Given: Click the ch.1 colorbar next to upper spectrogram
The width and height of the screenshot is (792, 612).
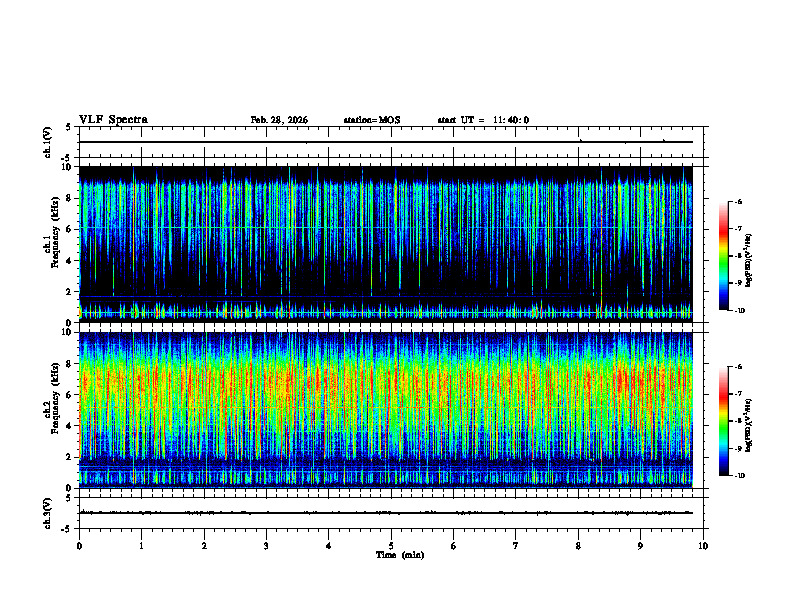Looking at the screenshot, I should click(x=723, y=256).
